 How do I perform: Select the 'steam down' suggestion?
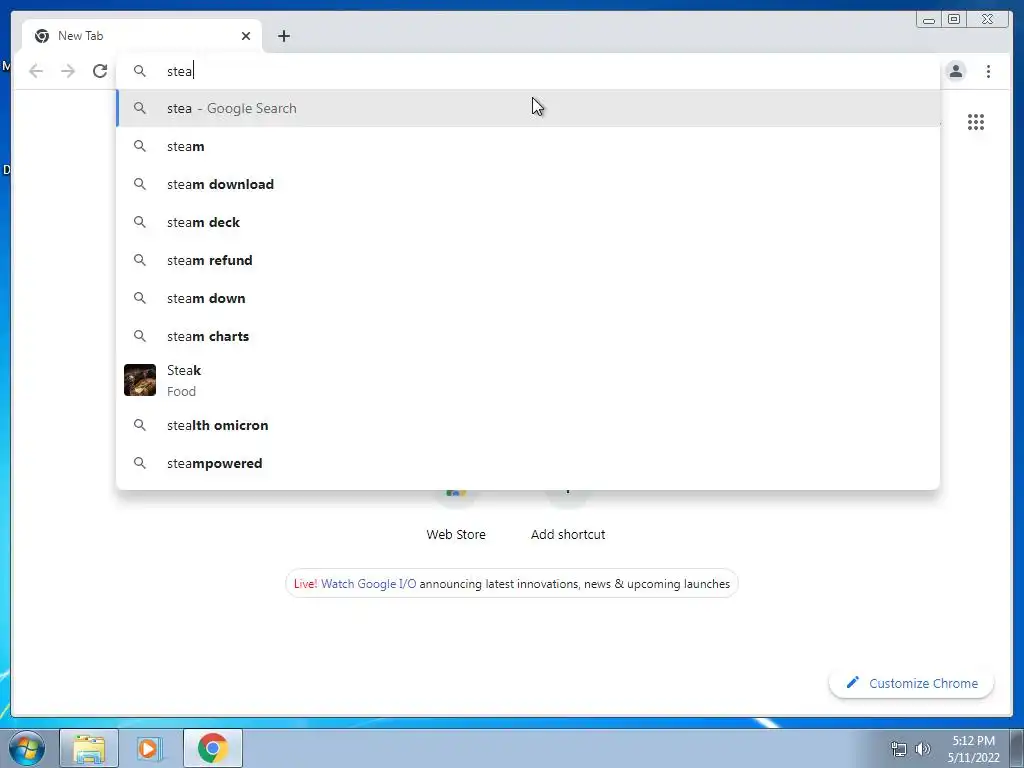click(x=528, y=298)
